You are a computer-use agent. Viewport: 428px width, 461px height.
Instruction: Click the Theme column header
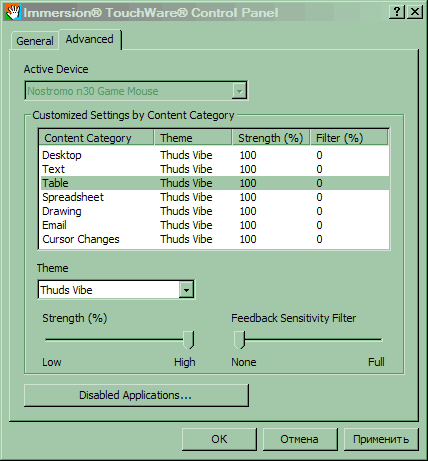pyautogui.click(x=193, y=138)
